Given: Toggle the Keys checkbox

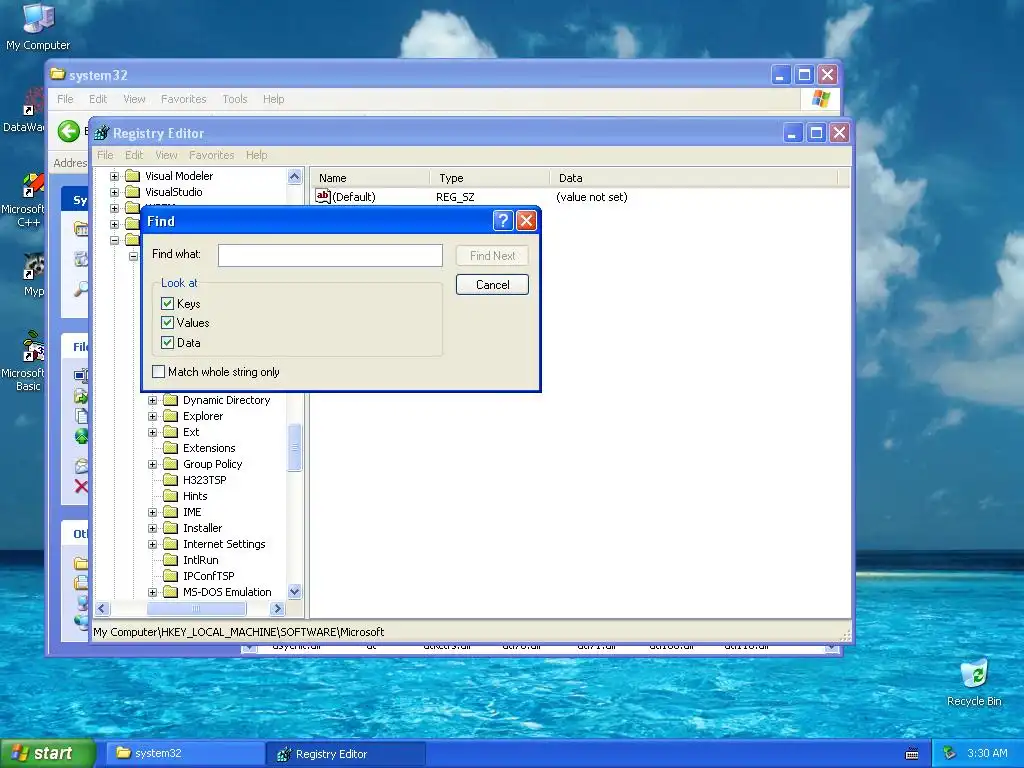Looking at the screenshot, I should [167, 303].
